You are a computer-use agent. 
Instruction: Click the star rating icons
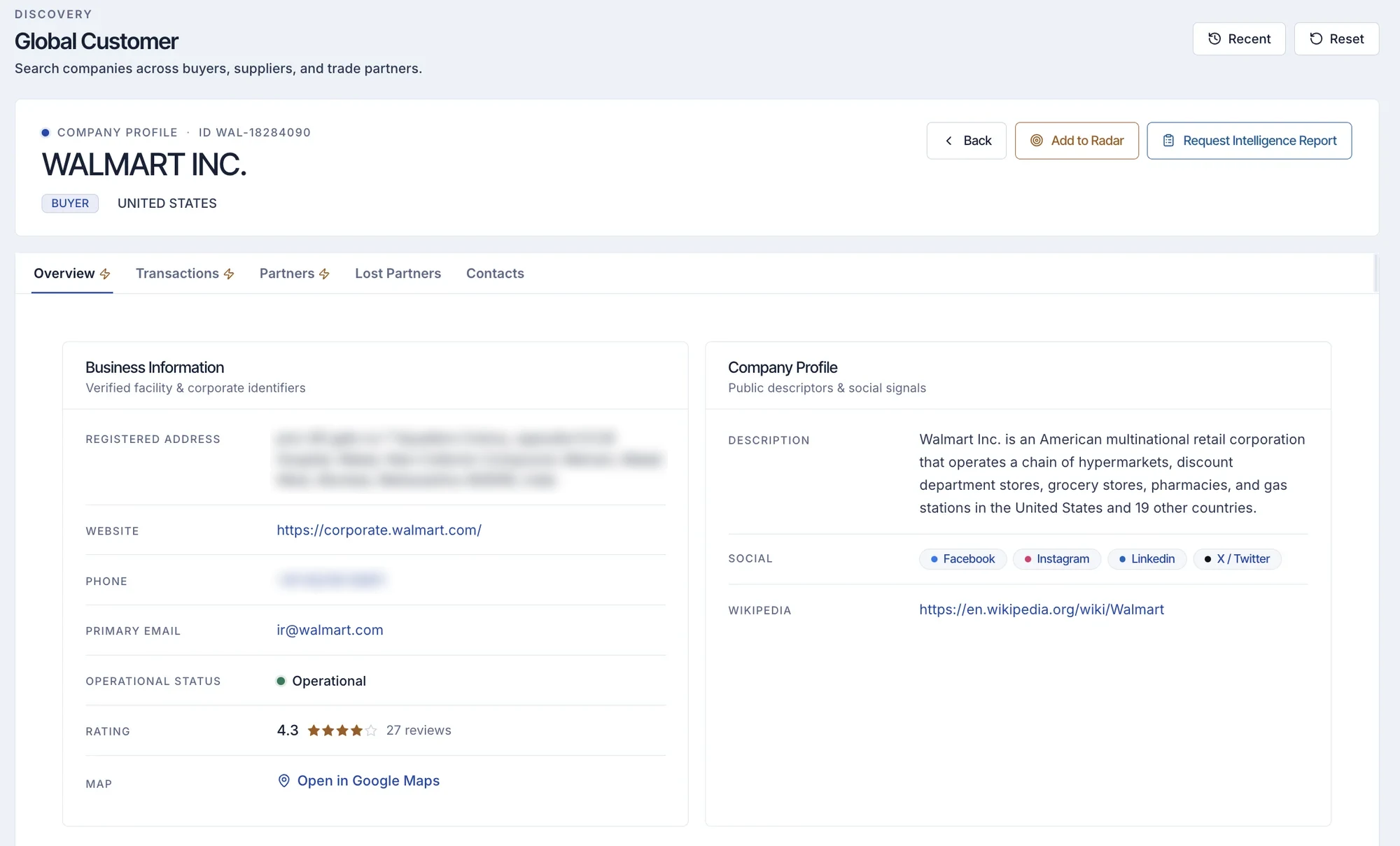point(342,731)
